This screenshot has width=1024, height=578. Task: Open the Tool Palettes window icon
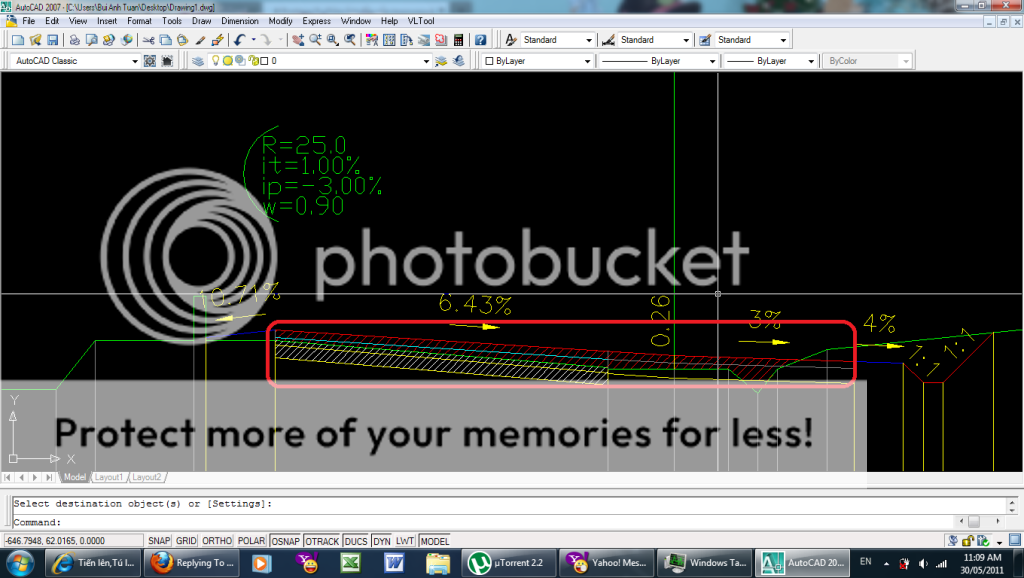(x=406, y=40)
